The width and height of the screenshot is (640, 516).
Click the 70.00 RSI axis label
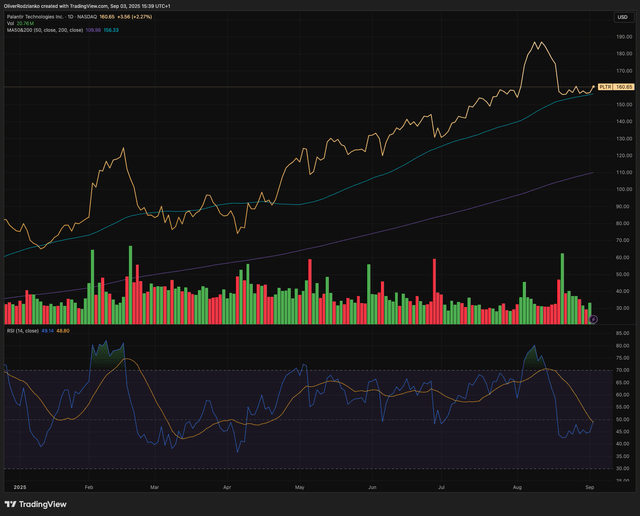pos(622,370)
